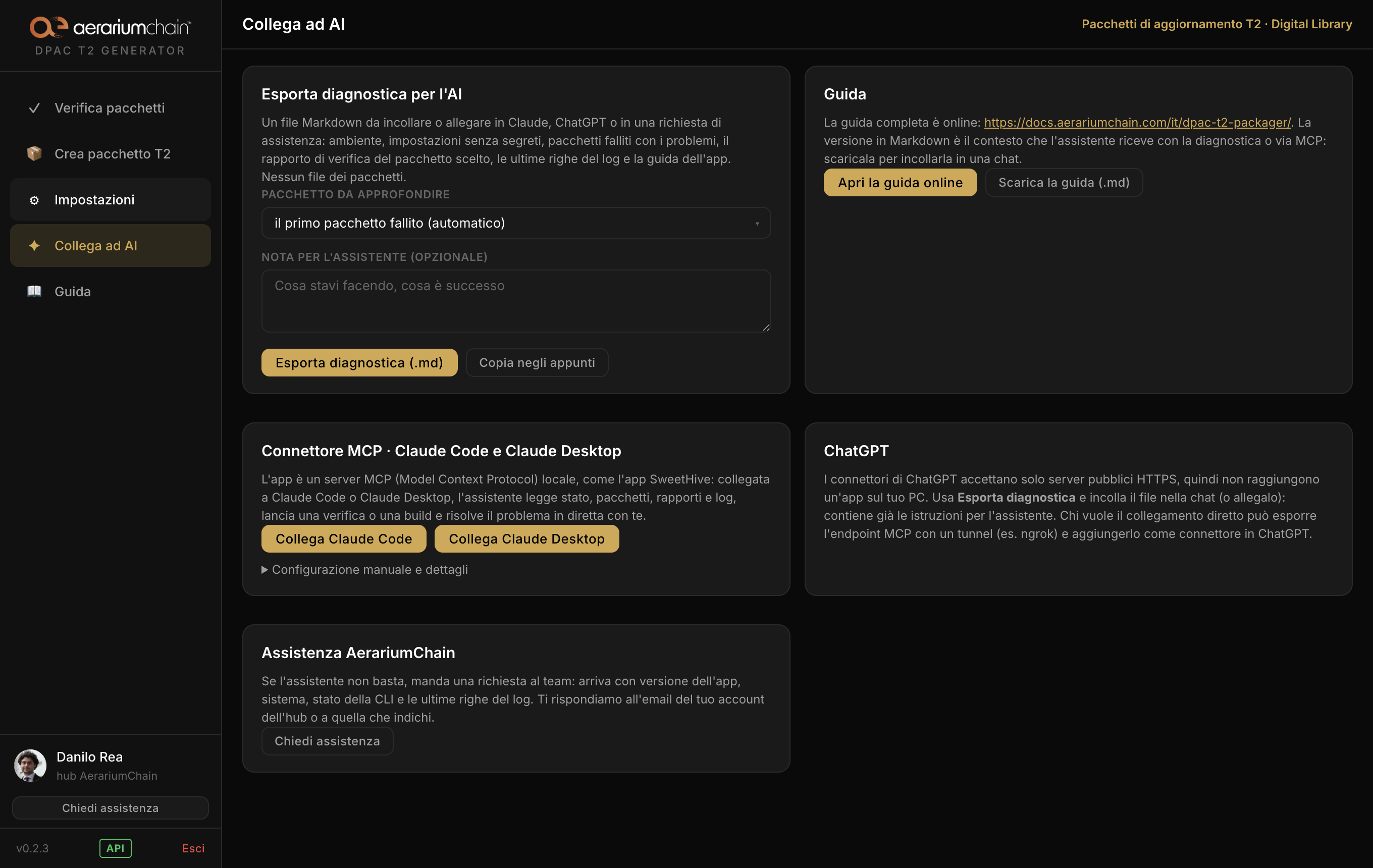Image resolution: width=1373 pixels, height=868 pixels.
Task: Click the 'ChatGPT' card heading
Action: click(856, 451)
